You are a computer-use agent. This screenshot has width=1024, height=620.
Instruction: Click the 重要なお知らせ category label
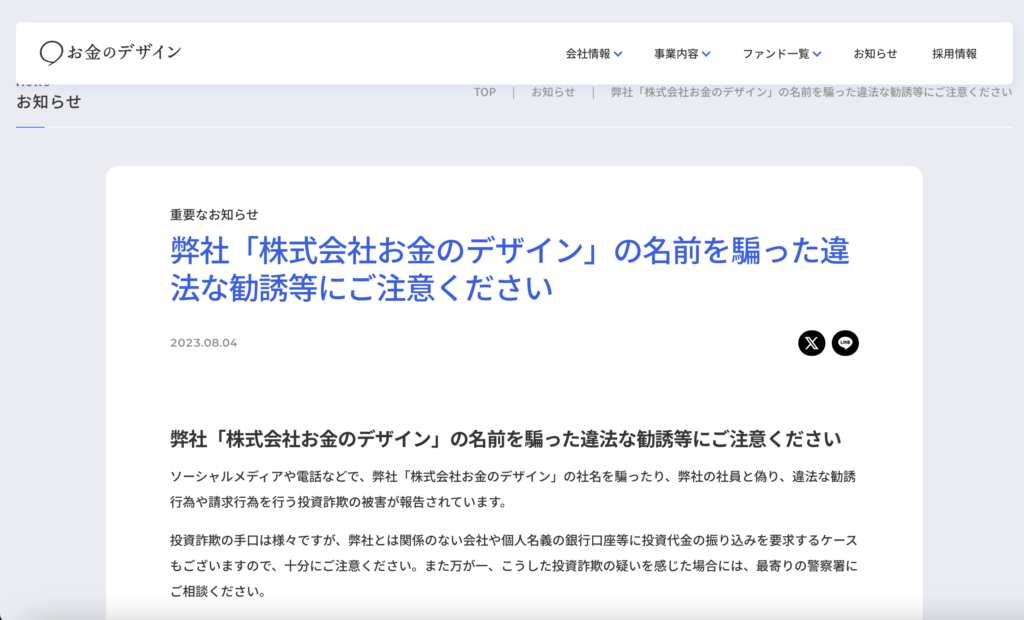point(214,214)
